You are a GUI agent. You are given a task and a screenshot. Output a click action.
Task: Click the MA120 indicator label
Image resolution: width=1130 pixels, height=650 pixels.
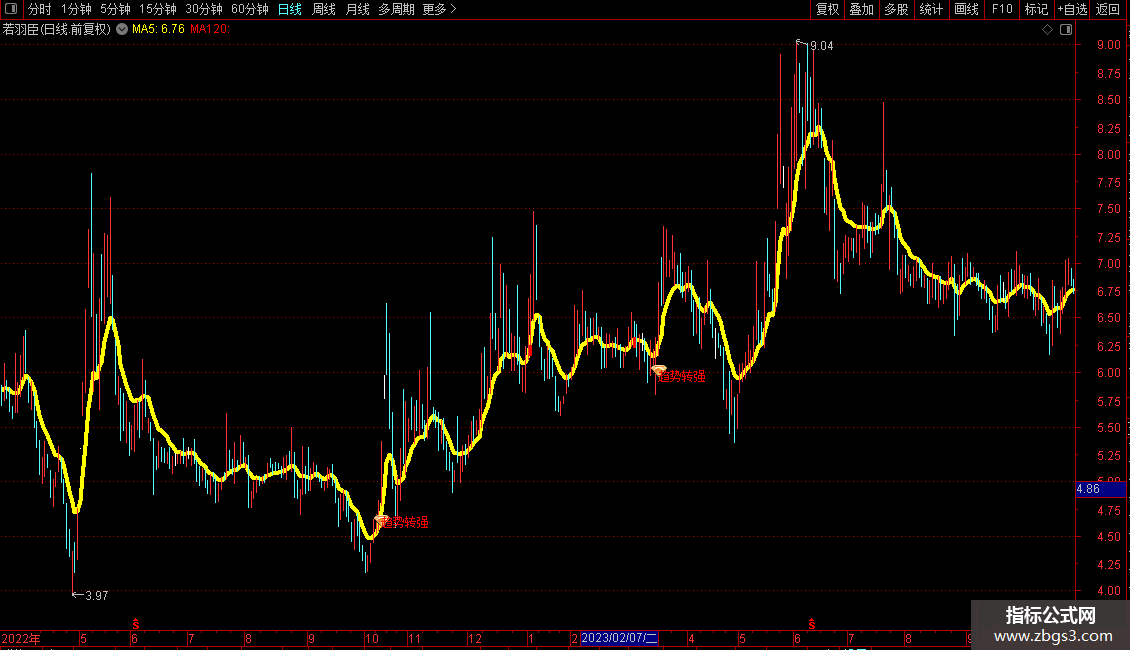coord(210,29)
